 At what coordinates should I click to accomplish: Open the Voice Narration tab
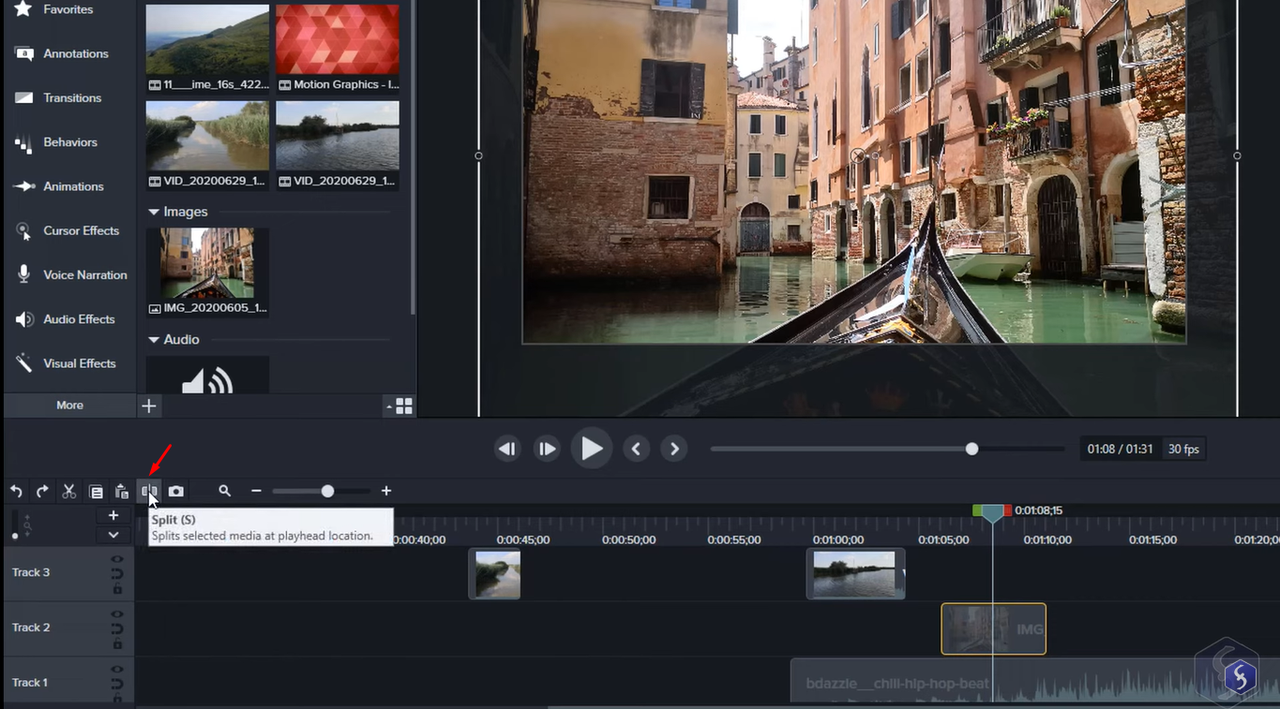(x=67, y=275)
